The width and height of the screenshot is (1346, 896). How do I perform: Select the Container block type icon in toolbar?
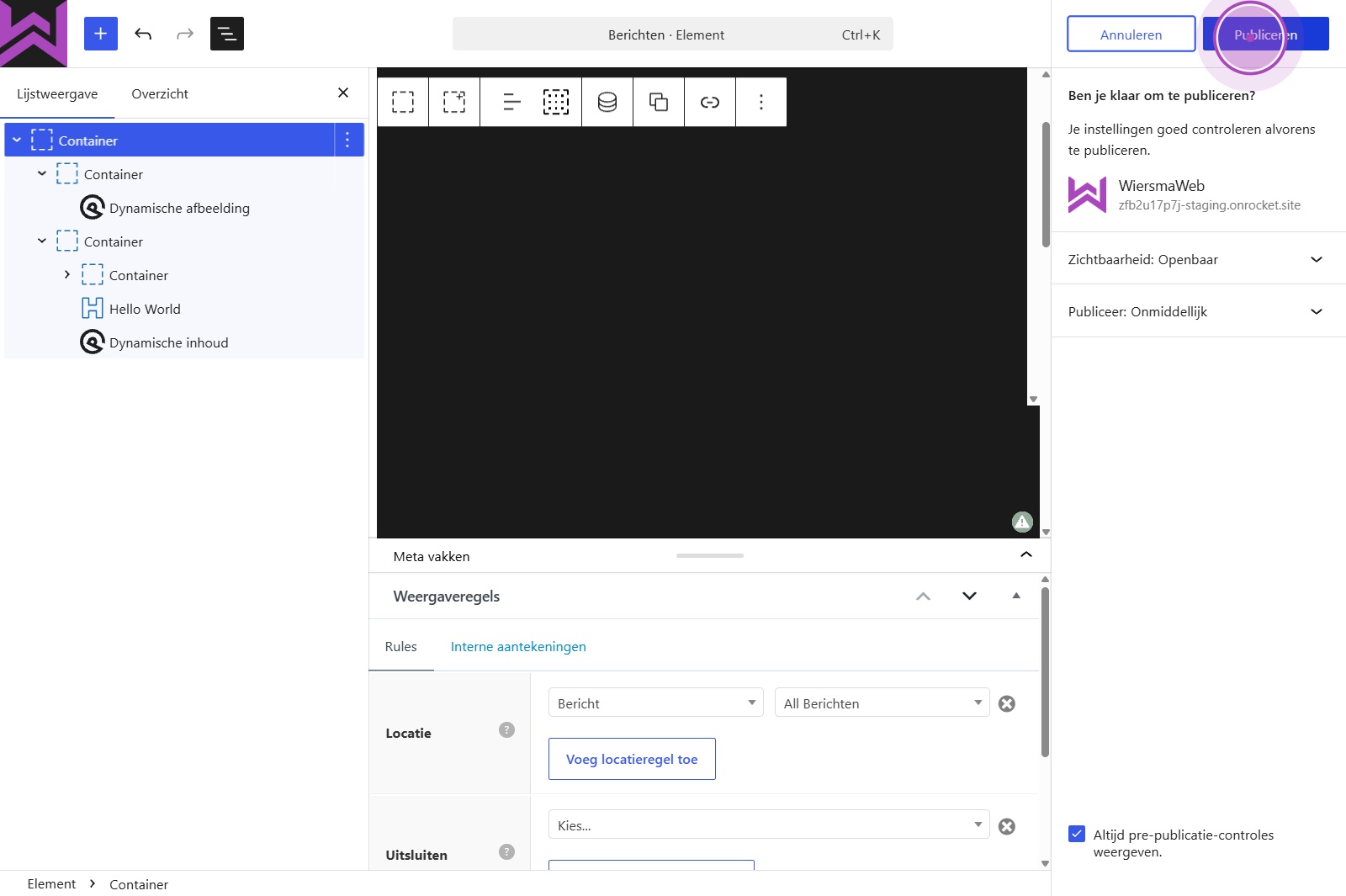tap(403, 102)
